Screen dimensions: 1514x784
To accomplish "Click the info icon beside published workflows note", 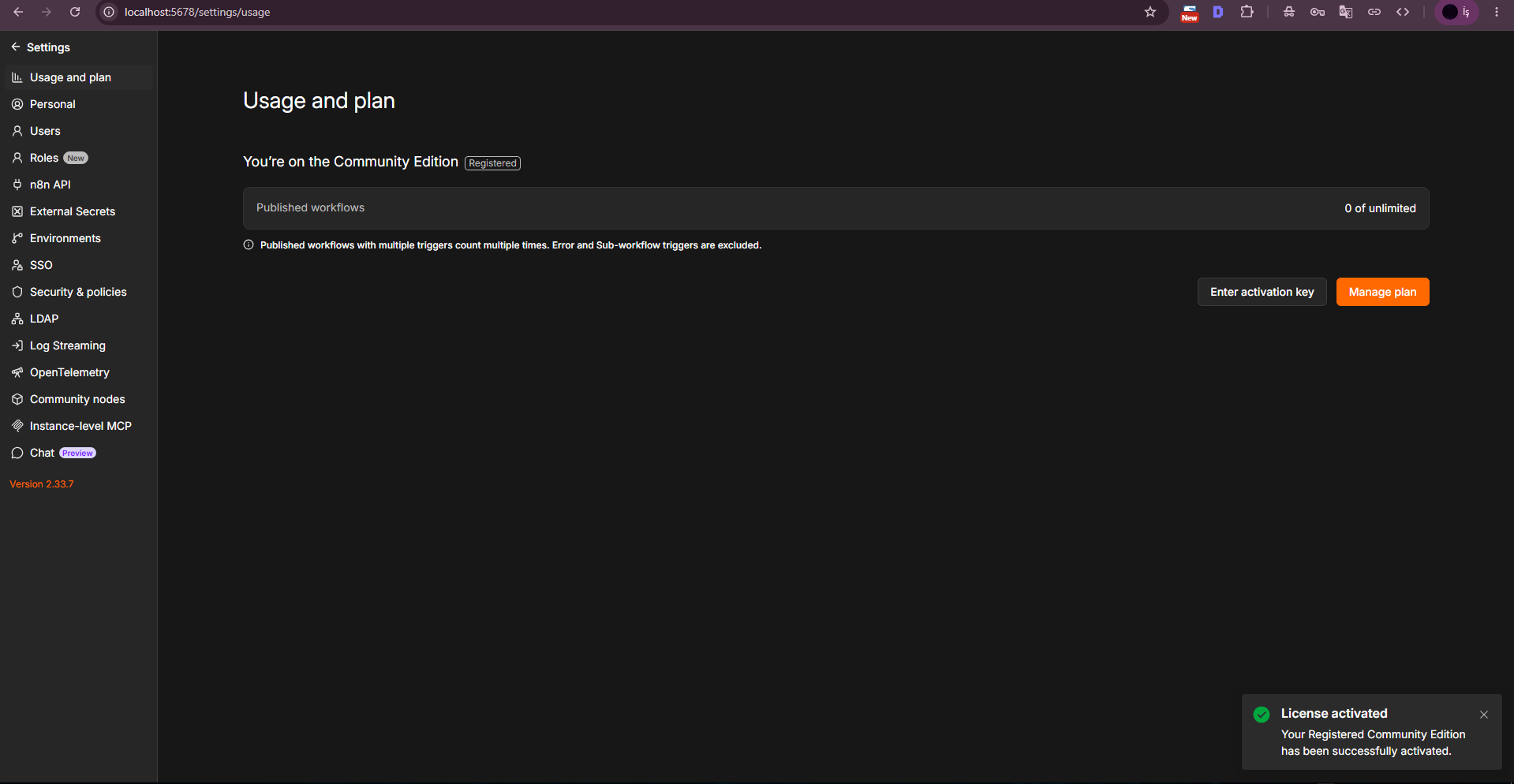I will point(249,245).
